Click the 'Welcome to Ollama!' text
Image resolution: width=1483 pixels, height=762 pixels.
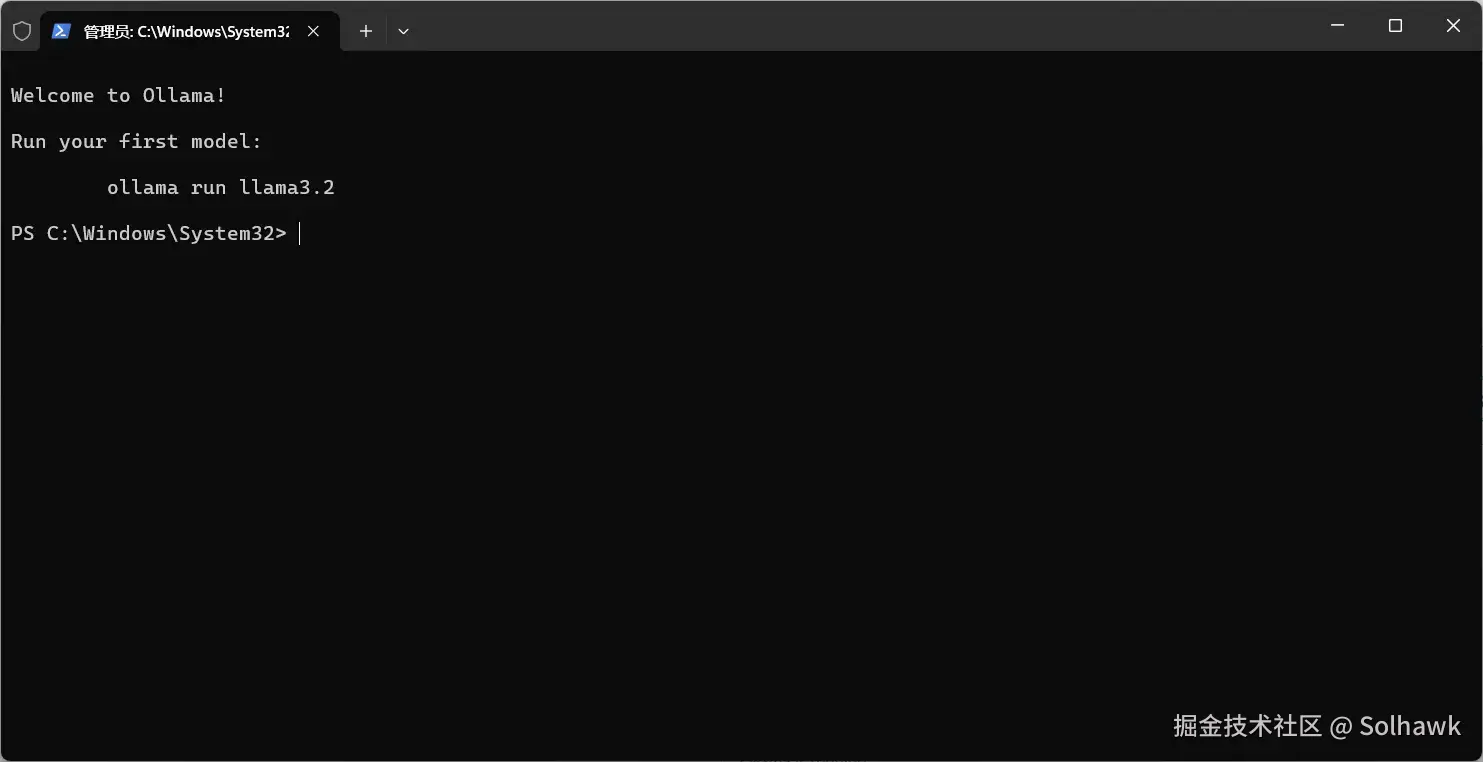pyautogui.click(x=118, y=96)
